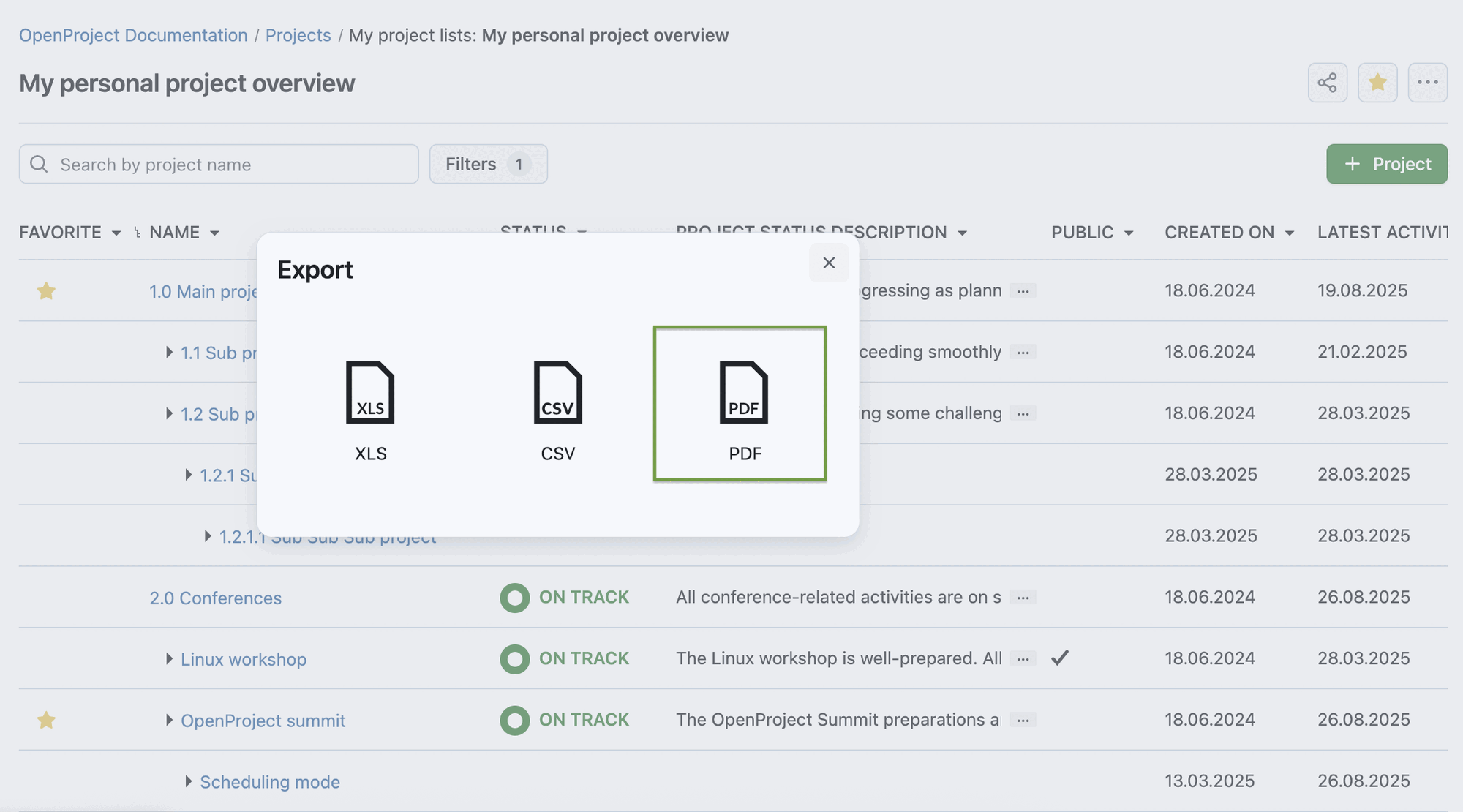Toggle favorite star on OpenProject summit

point(46,720)
